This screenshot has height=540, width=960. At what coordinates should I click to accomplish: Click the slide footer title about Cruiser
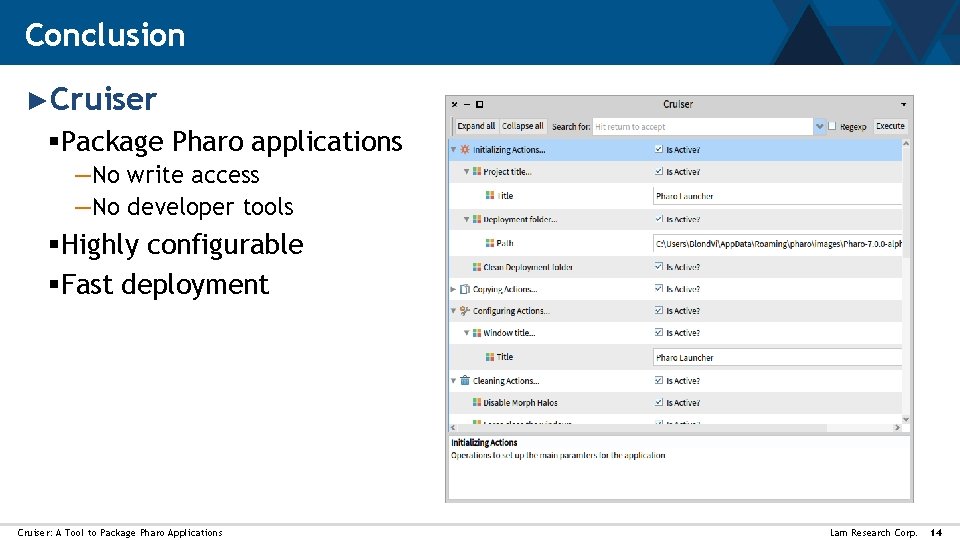point(120,533)
